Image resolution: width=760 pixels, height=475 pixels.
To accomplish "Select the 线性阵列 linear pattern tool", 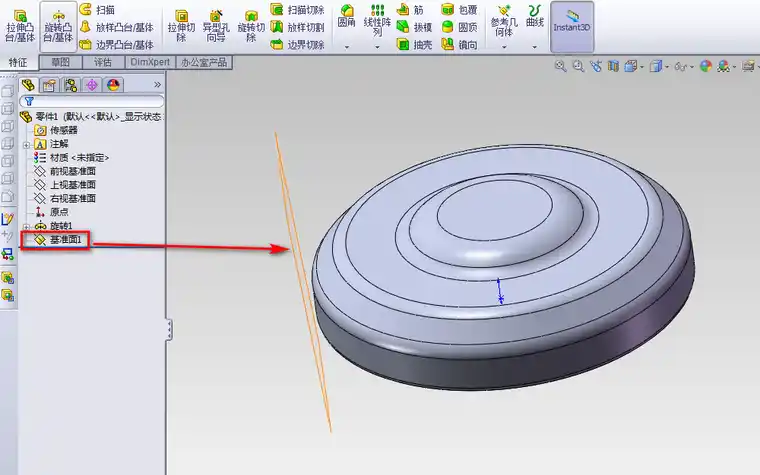I will pyautogui.click(x=377, y=20).
